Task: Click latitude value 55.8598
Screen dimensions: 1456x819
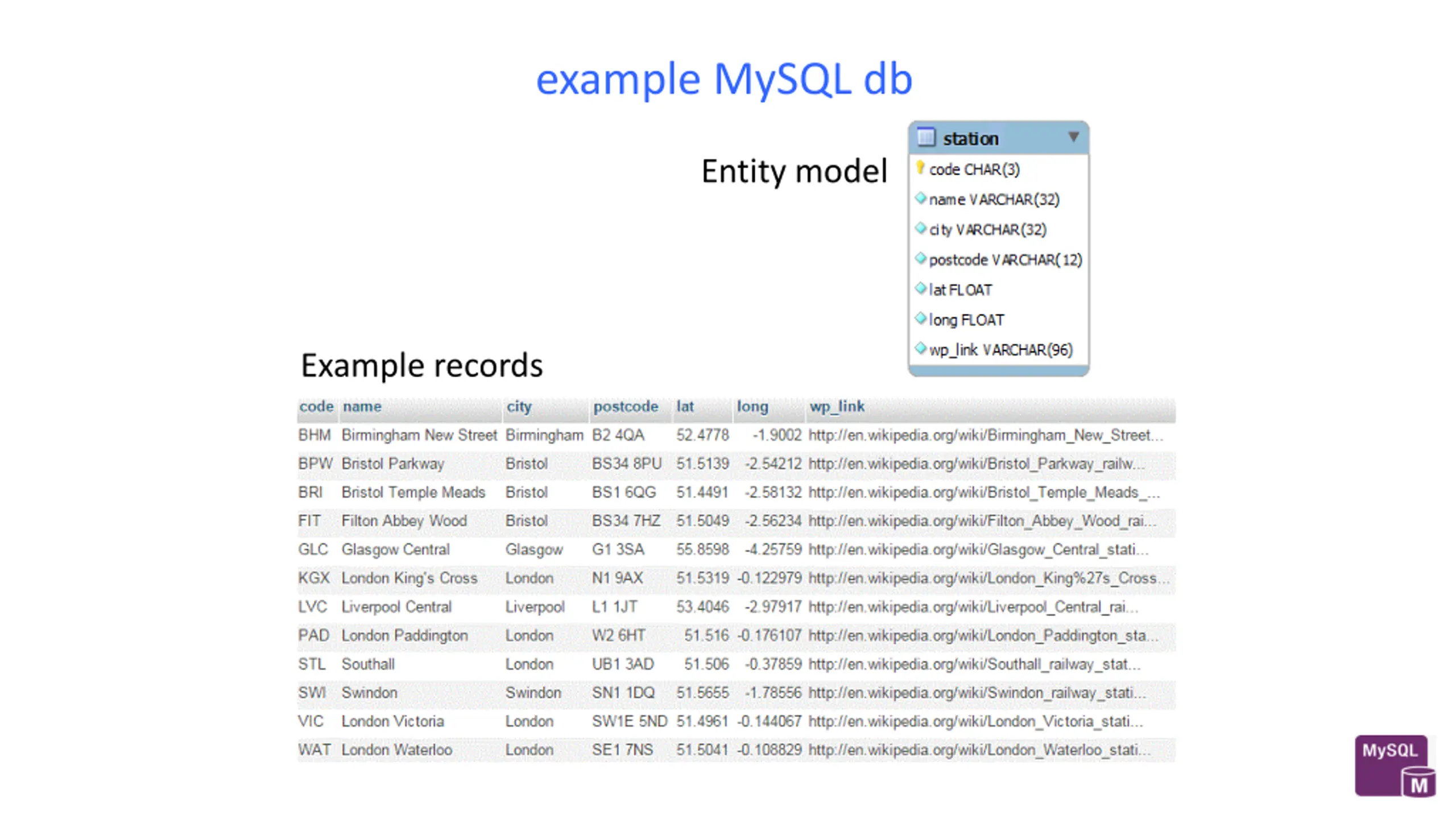Action: pos(702,550)
